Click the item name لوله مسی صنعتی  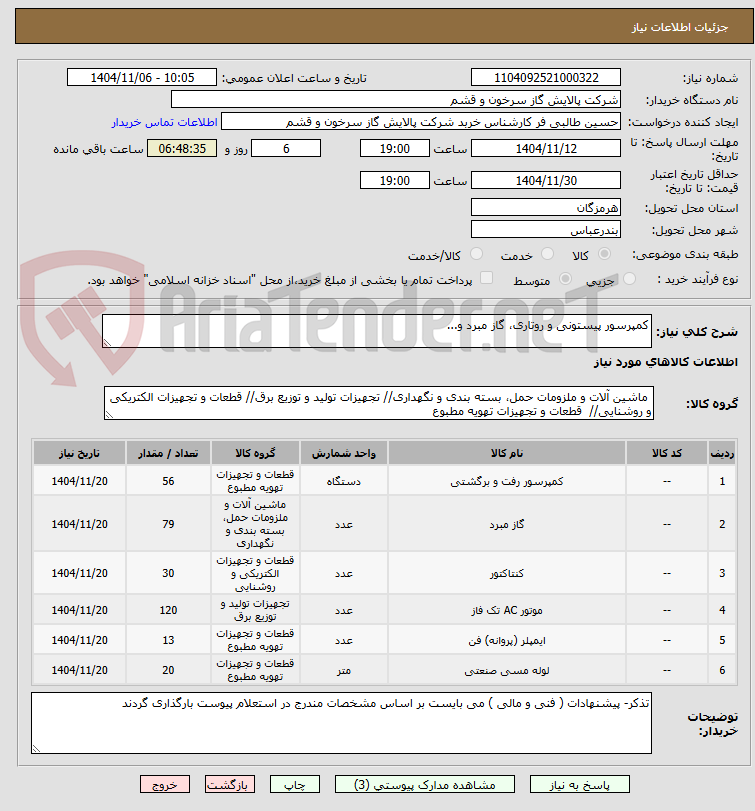click(x=507, y=670)
